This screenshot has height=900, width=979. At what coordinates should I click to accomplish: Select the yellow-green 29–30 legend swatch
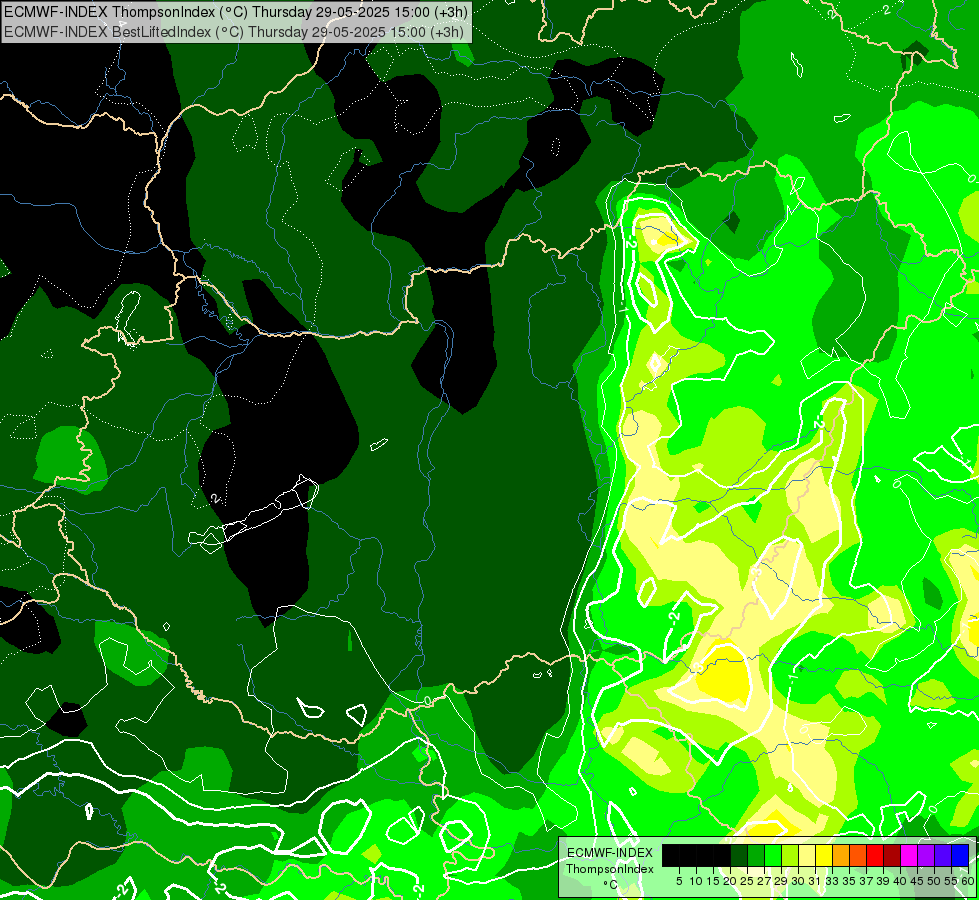[790, 855]
